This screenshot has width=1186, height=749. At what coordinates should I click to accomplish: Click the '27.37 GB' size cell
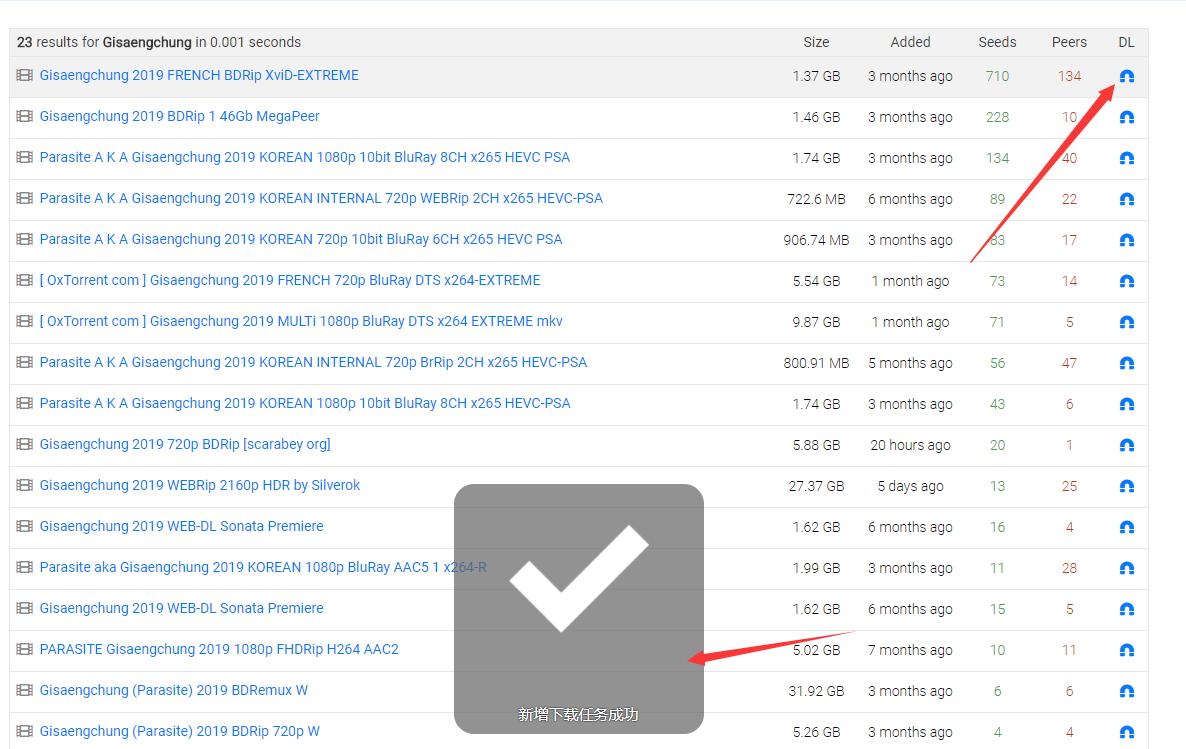coord(816,486)
